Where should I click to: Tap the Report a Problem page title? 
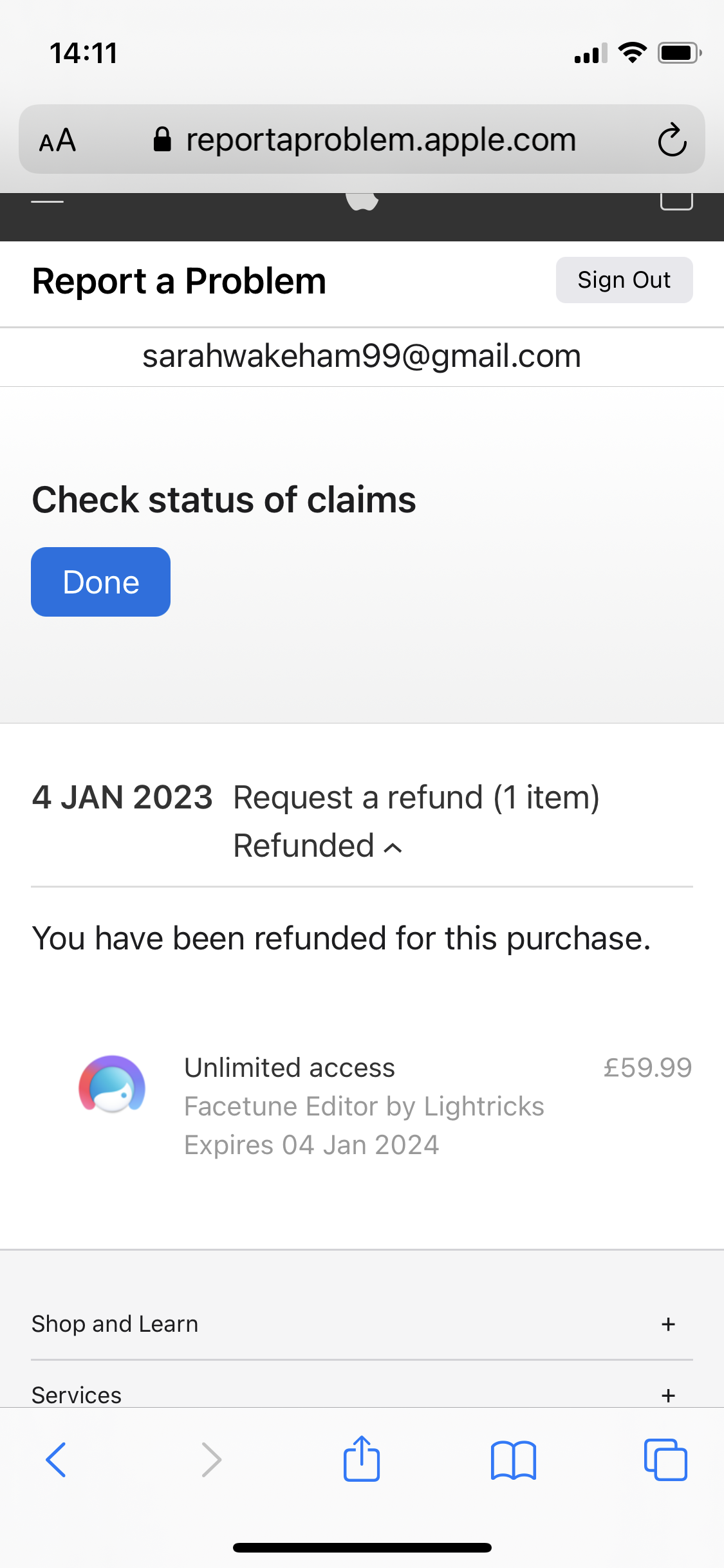179,281
